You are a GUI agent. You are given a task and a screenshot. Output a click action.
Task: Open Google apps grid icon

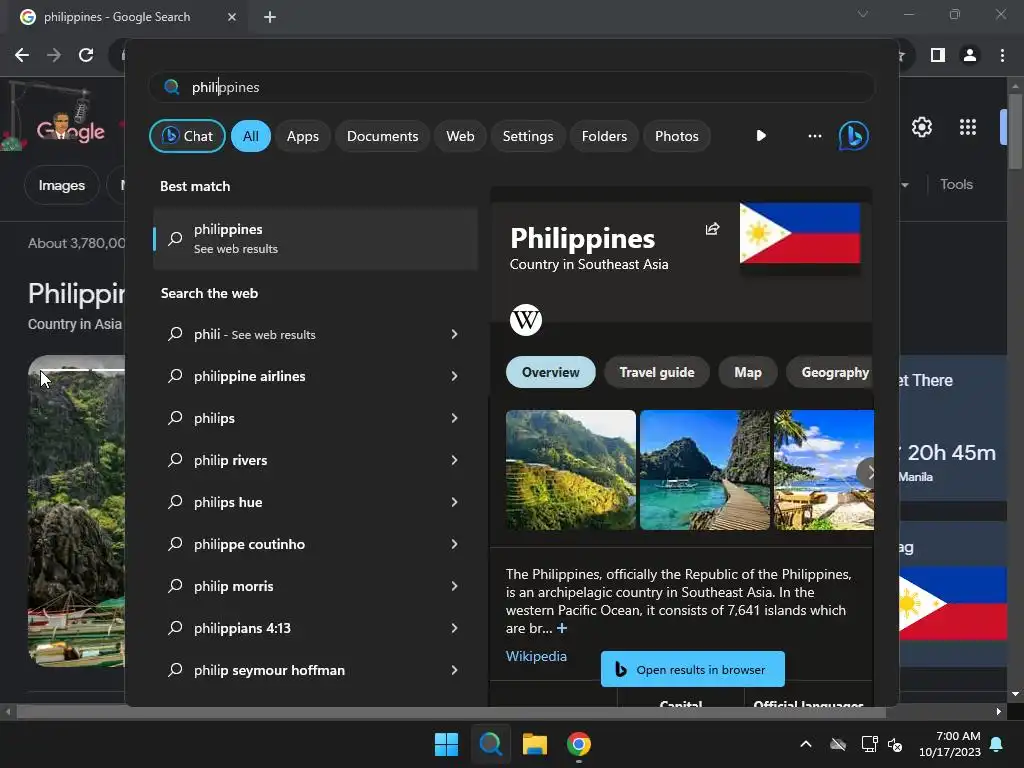(x=968, y=127)
